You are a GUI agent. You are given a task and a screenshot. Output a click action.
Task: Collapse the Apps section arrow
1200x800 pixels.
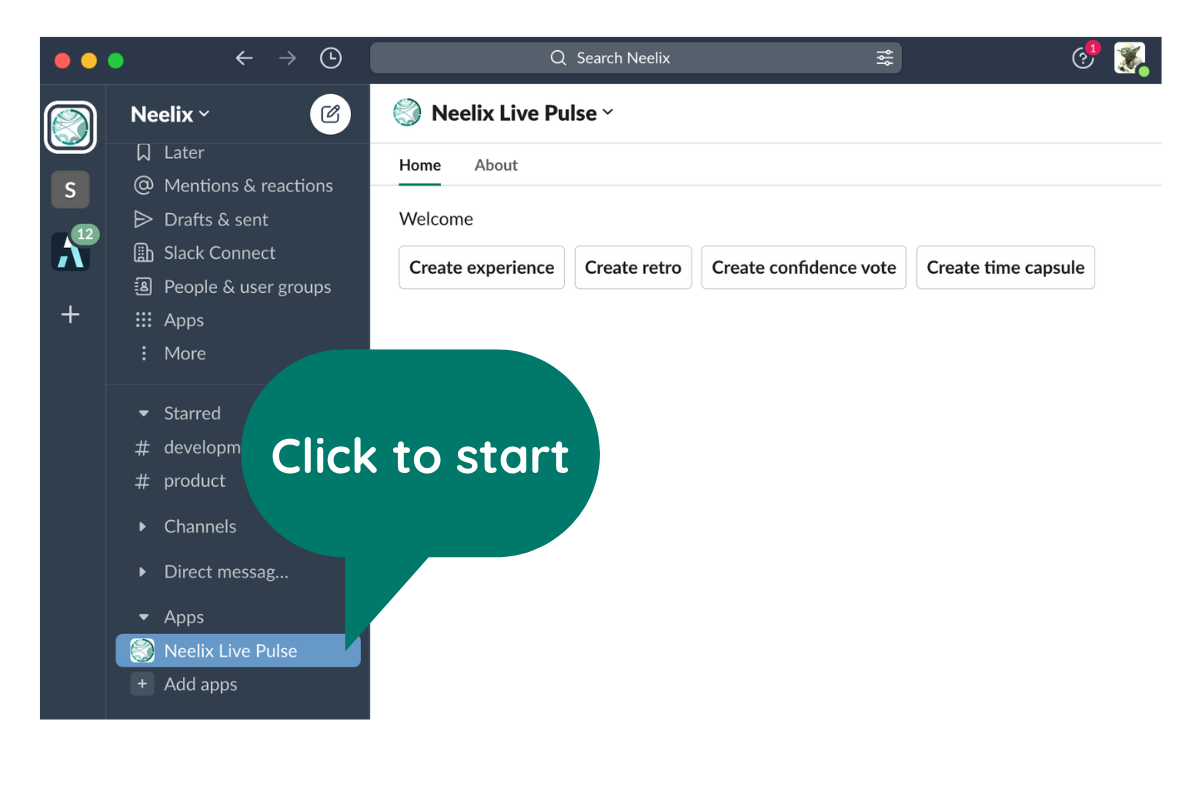point(143,617)
